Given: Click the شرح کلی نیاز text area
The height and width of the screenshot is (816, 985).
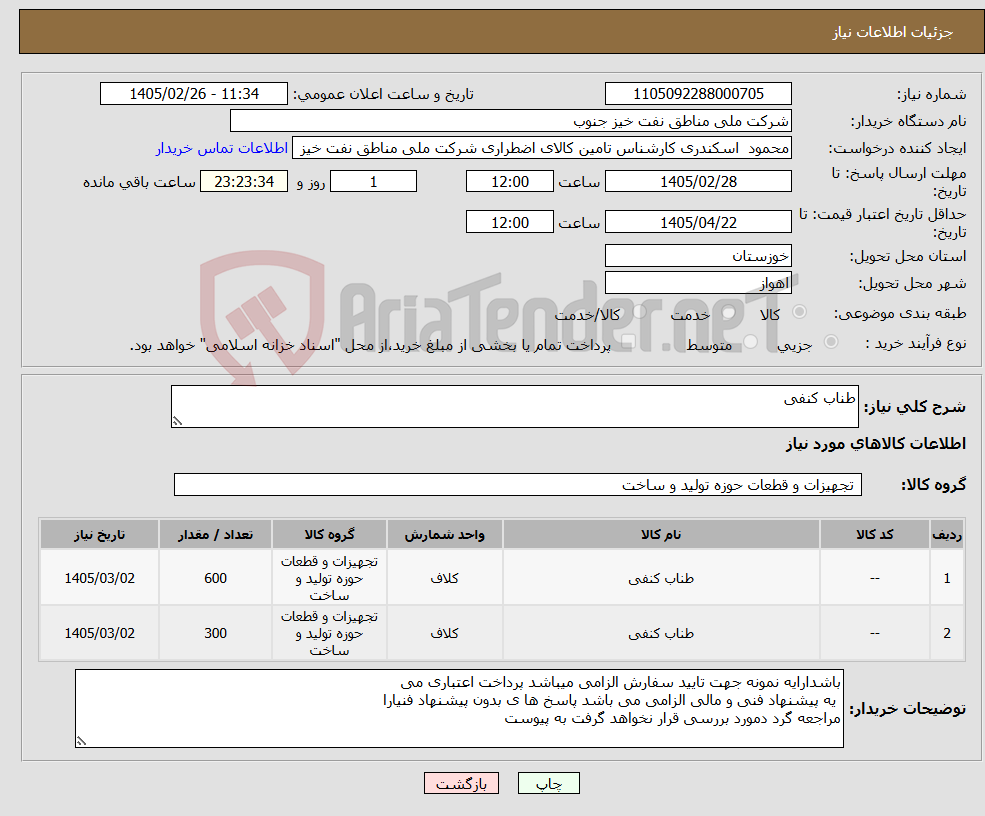Looking at the screenshot, I should tap(514, 406).
